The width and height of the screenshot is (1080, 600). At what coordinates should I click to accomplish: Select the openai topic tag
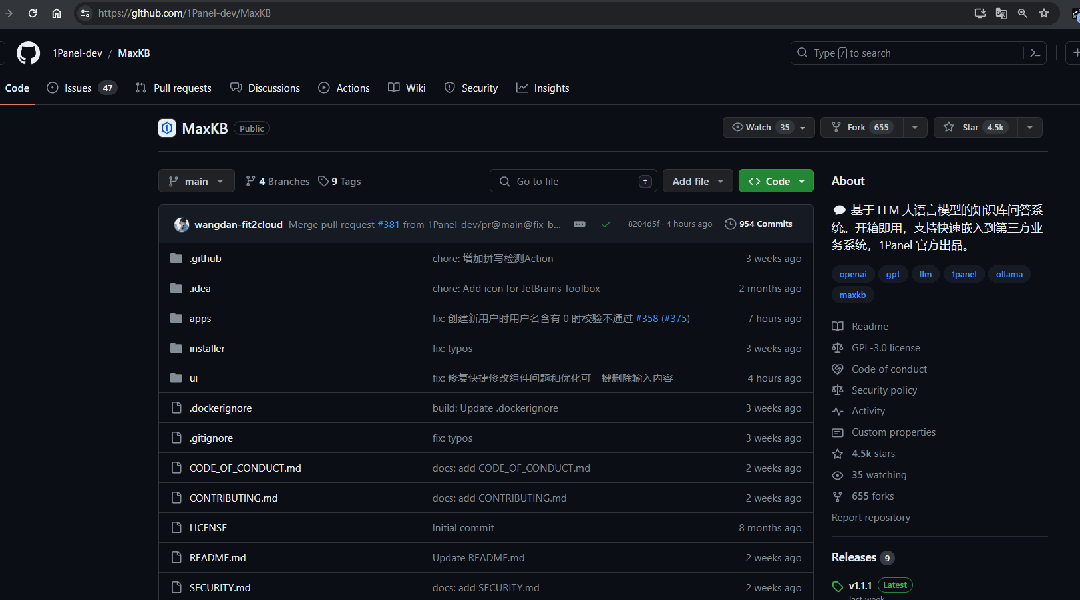(853, 274)
